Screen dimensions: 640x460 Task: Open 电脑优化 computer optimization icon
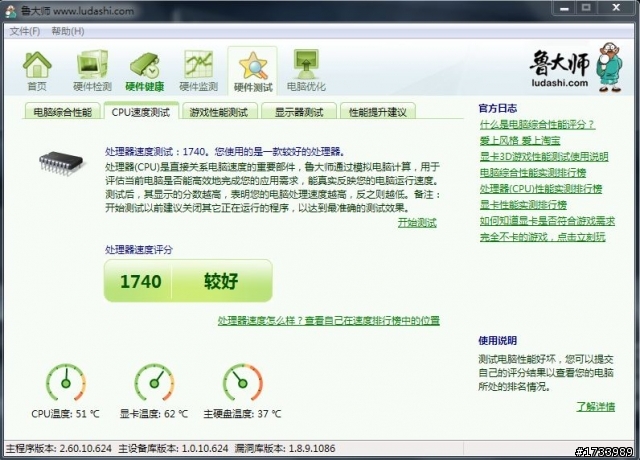point(306,71)
